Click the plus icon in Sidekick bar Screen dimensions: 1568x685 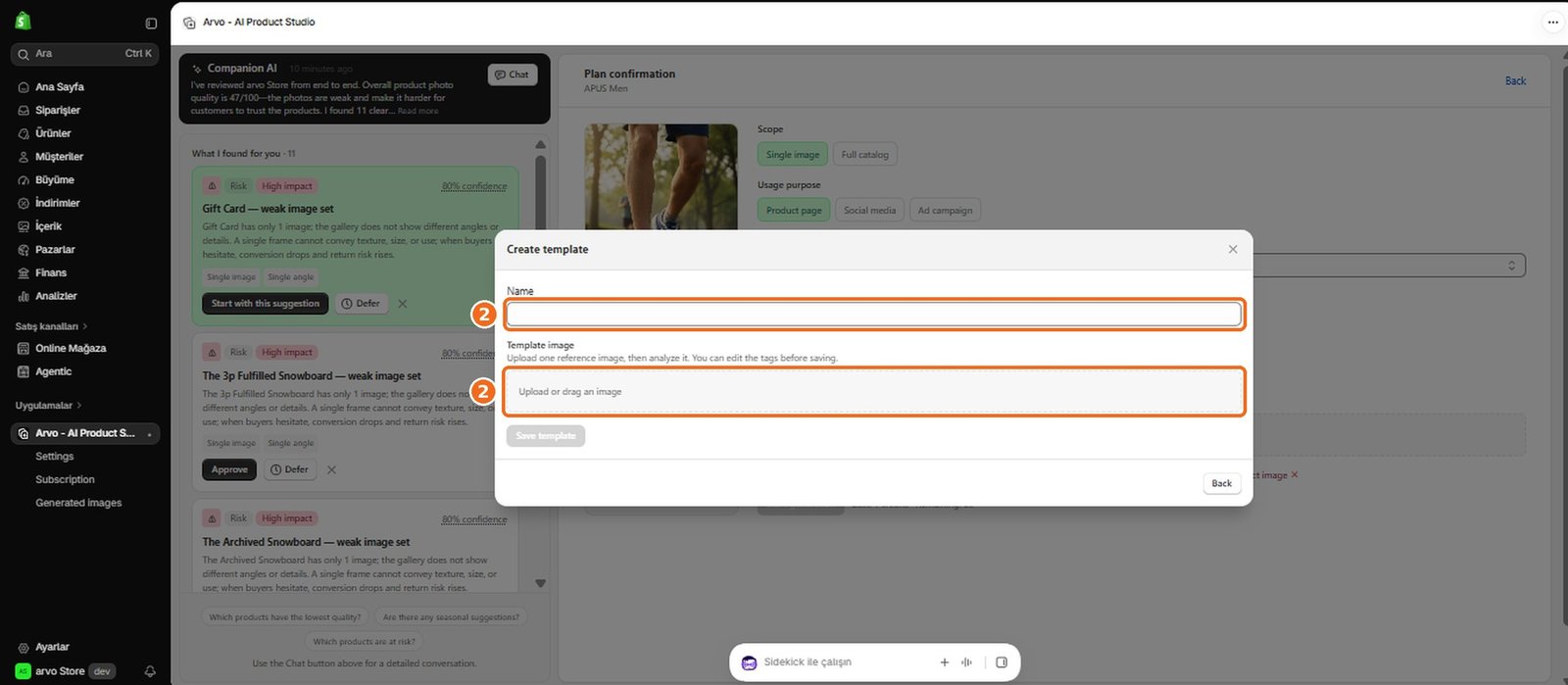pos(945,662)
